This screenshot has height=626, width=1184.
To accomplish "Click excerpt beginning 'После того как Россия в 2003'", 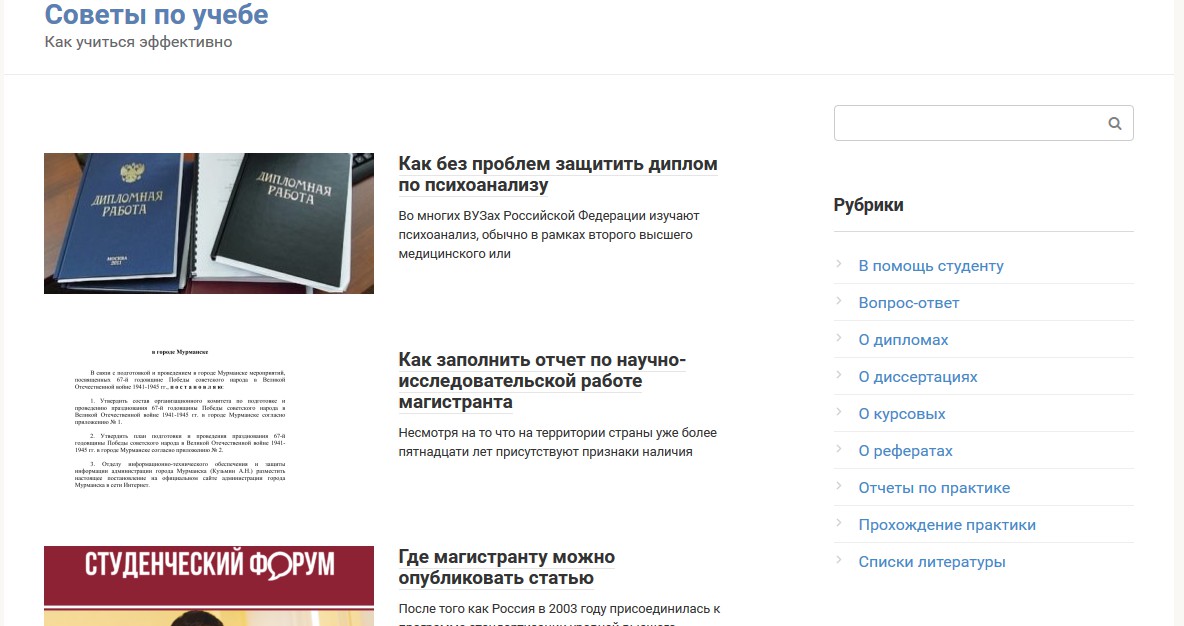I will pyautogui.click(x=559, y=613).
